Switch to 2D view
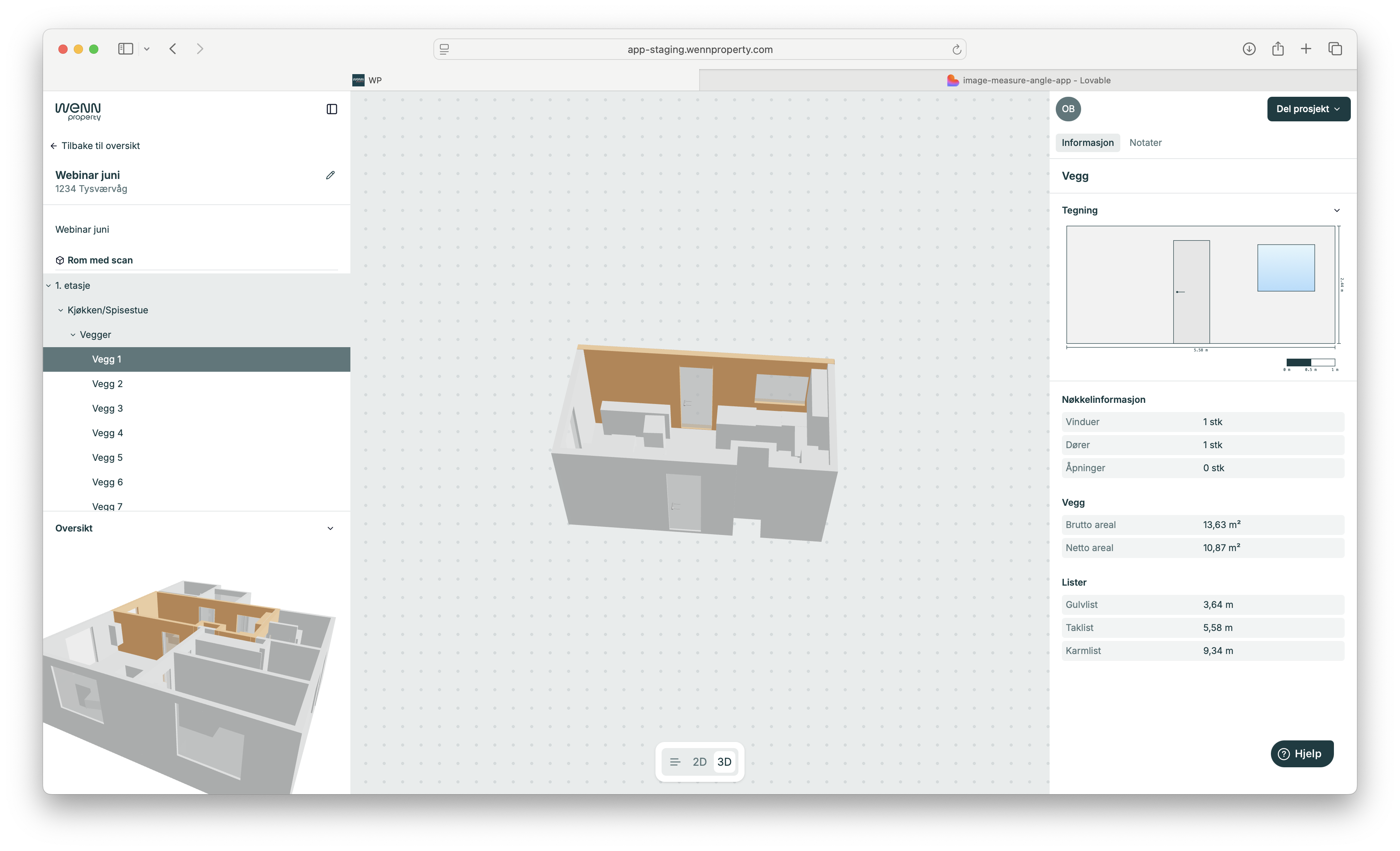The height and width of the screenshot is (851, 1400). tap(700, 762)
